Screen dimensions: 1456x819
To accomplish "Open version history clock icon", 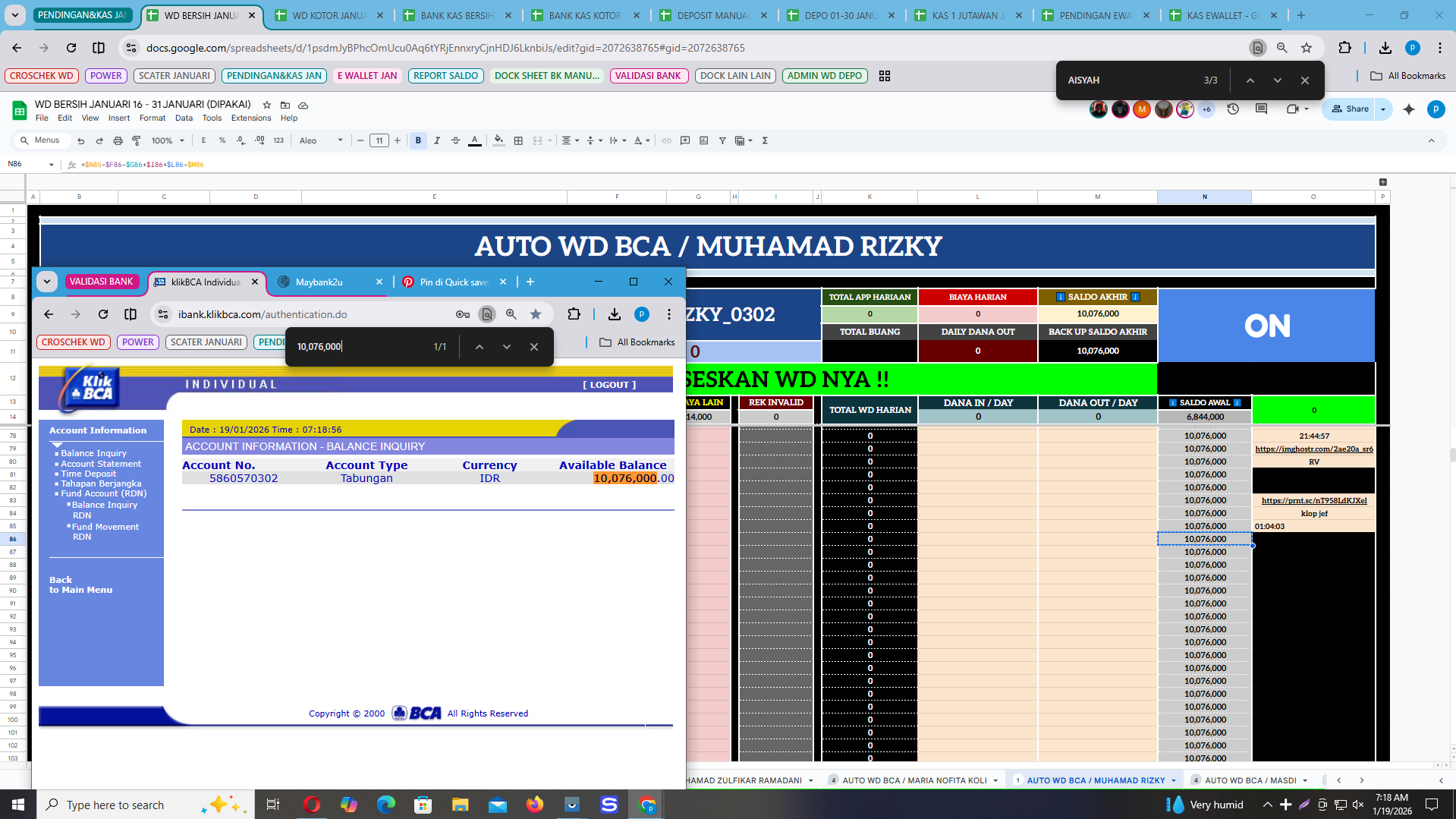I will 1233,109.
